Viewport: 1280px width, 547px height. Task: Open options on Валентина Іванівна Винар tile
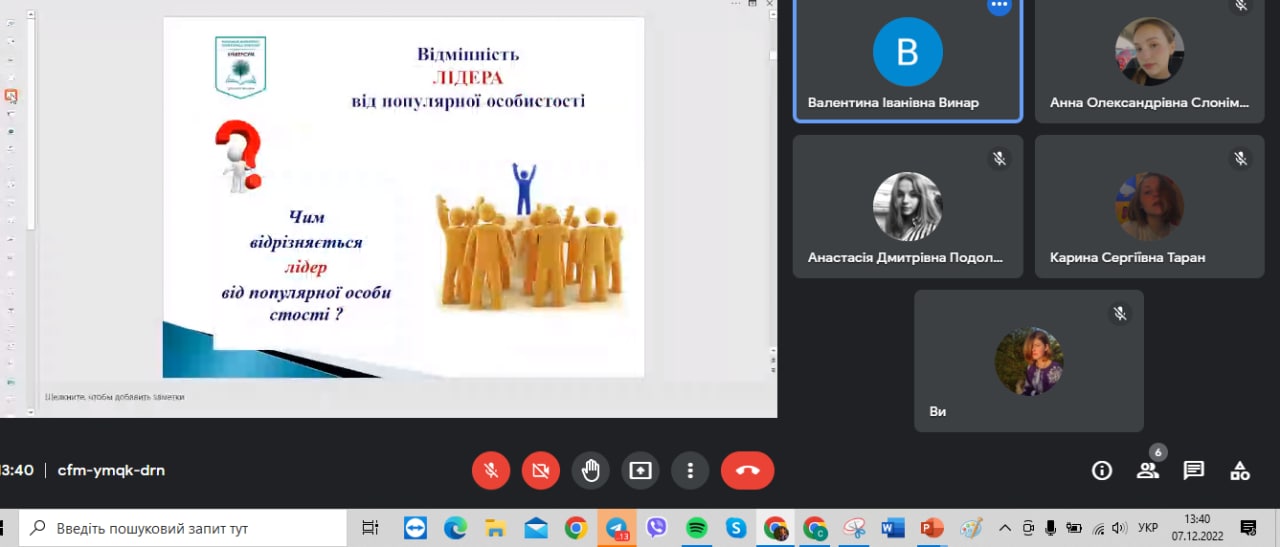click(999, 6)
